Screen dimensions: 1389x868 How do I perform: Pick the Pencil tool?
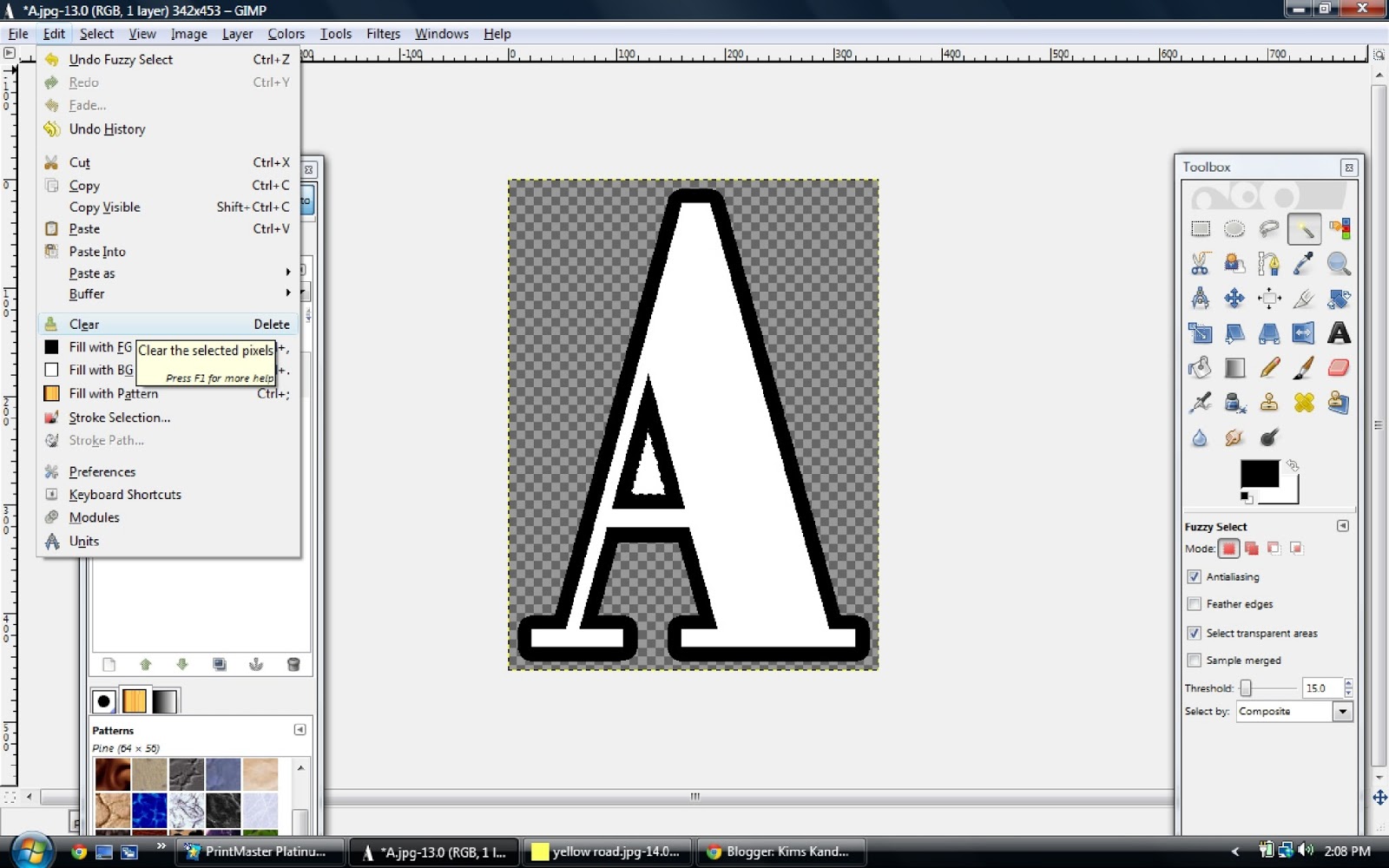pos(1269,368)
